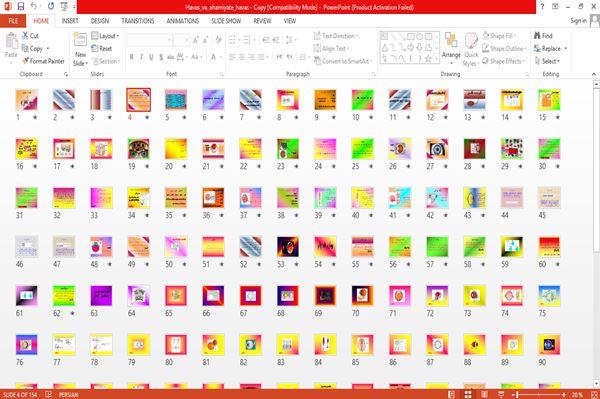Expand the Shape Outline dropdown
The height and width of the screenshot is (399, 600).
(504, 48)
